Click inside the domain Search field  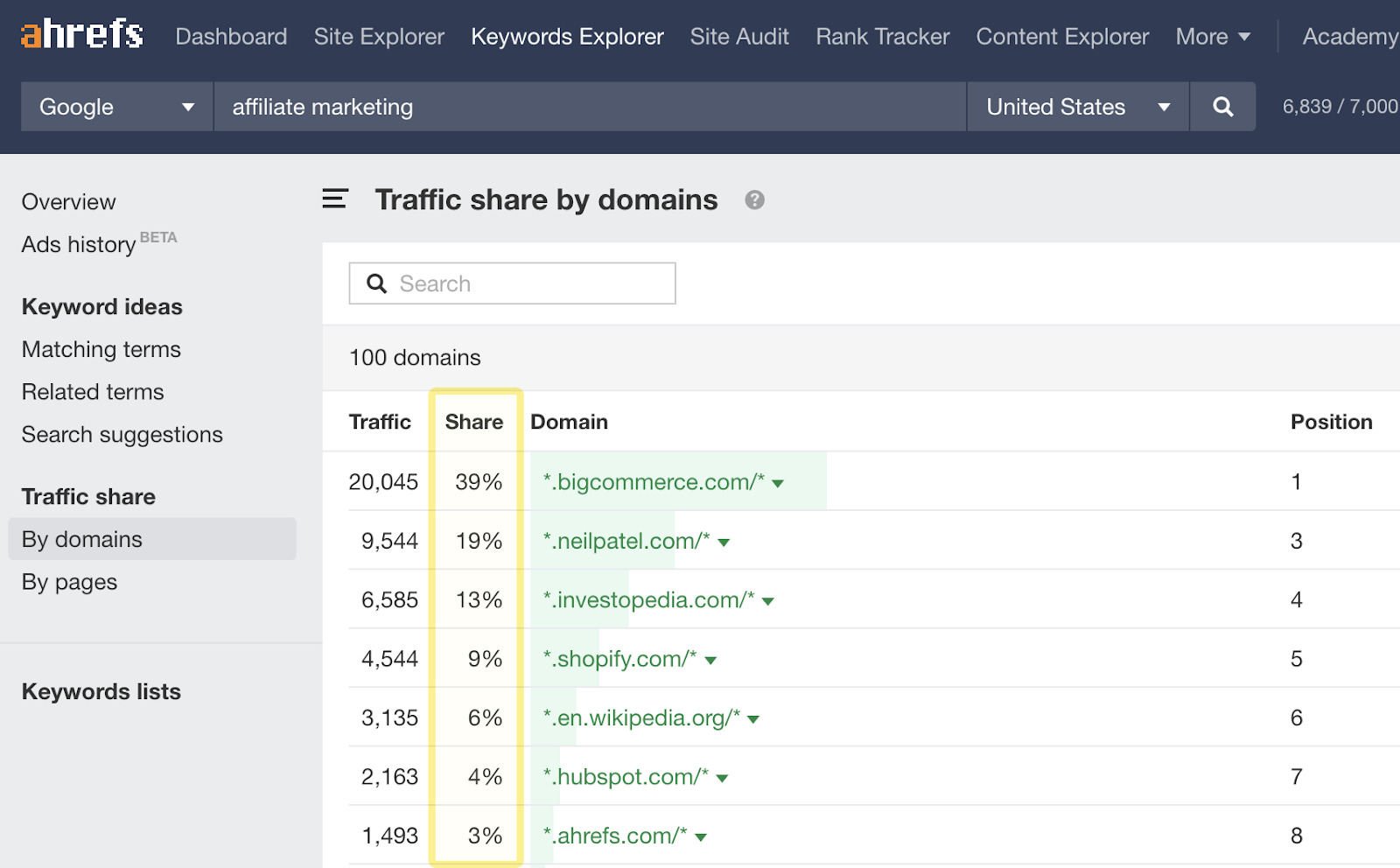525,283
